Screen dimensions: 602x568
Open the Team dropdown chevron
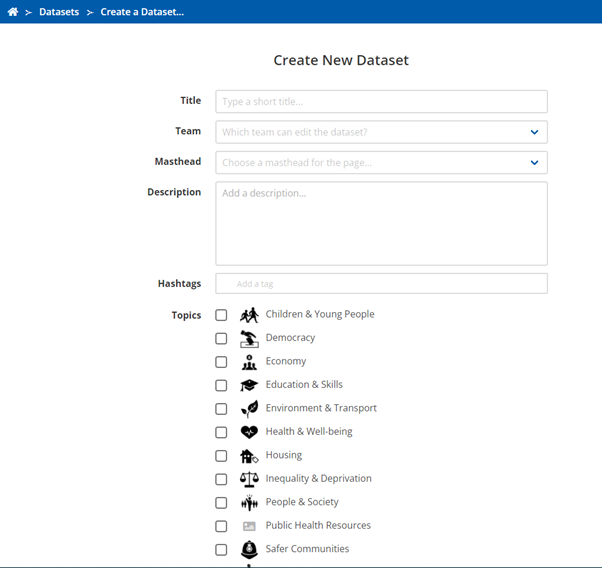click(534, 132)
